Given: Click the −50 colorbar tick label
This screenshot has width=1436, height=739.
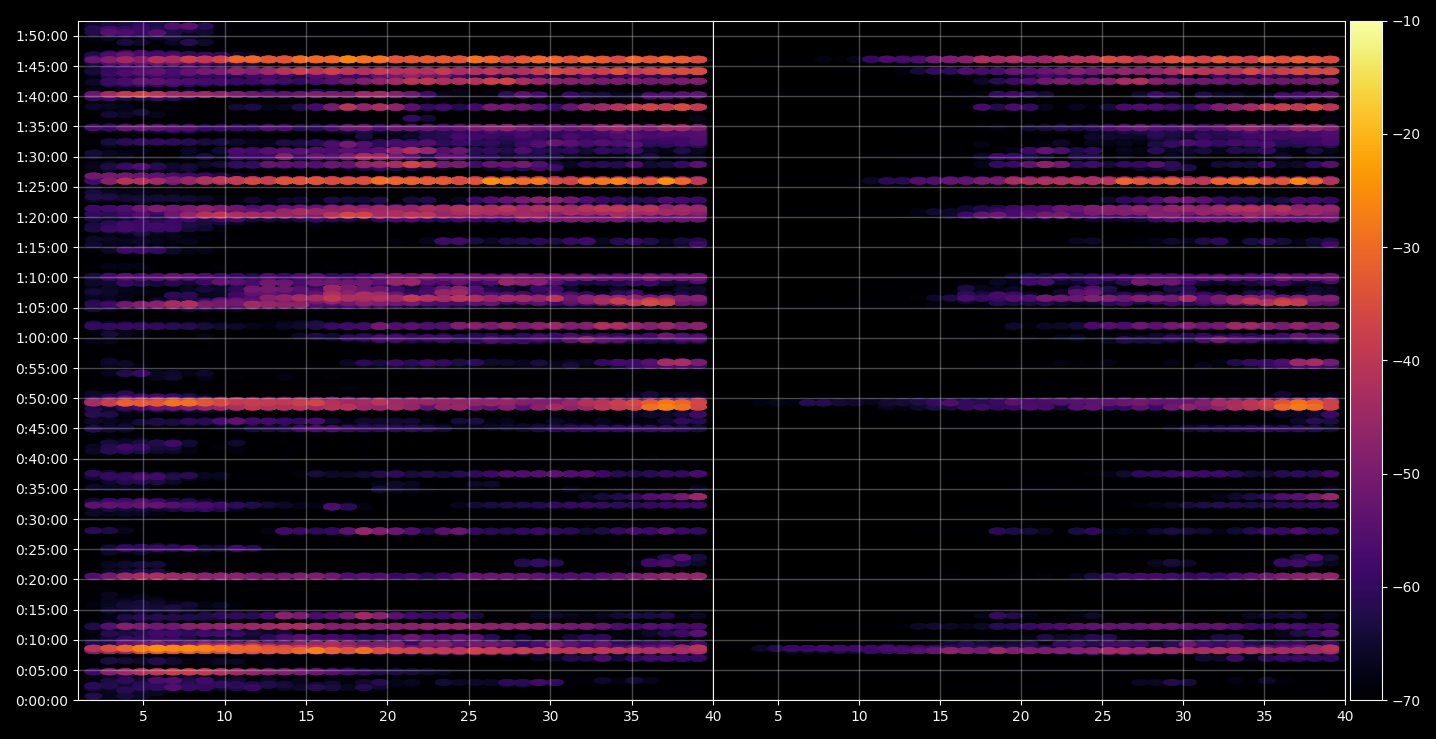Looking at the screenshot, I should click(1405, 474).
